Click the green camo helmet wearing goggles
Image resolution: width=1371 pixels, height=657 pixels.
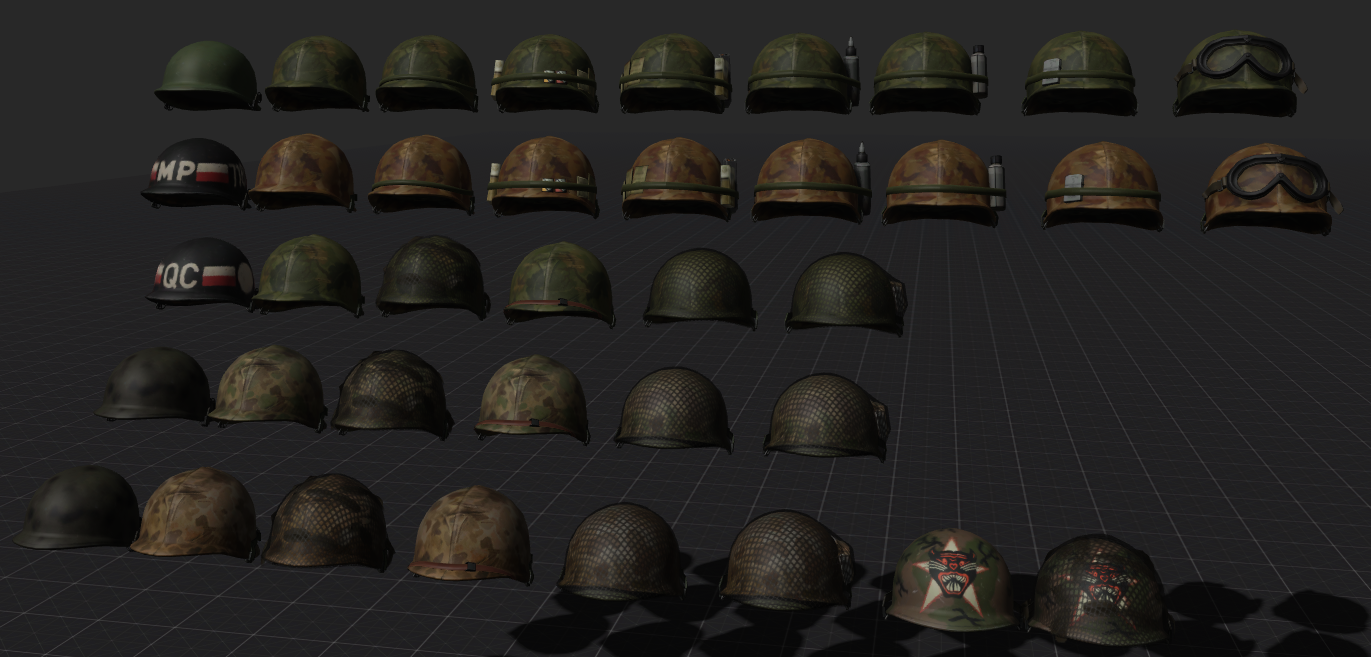point(1240,73)
